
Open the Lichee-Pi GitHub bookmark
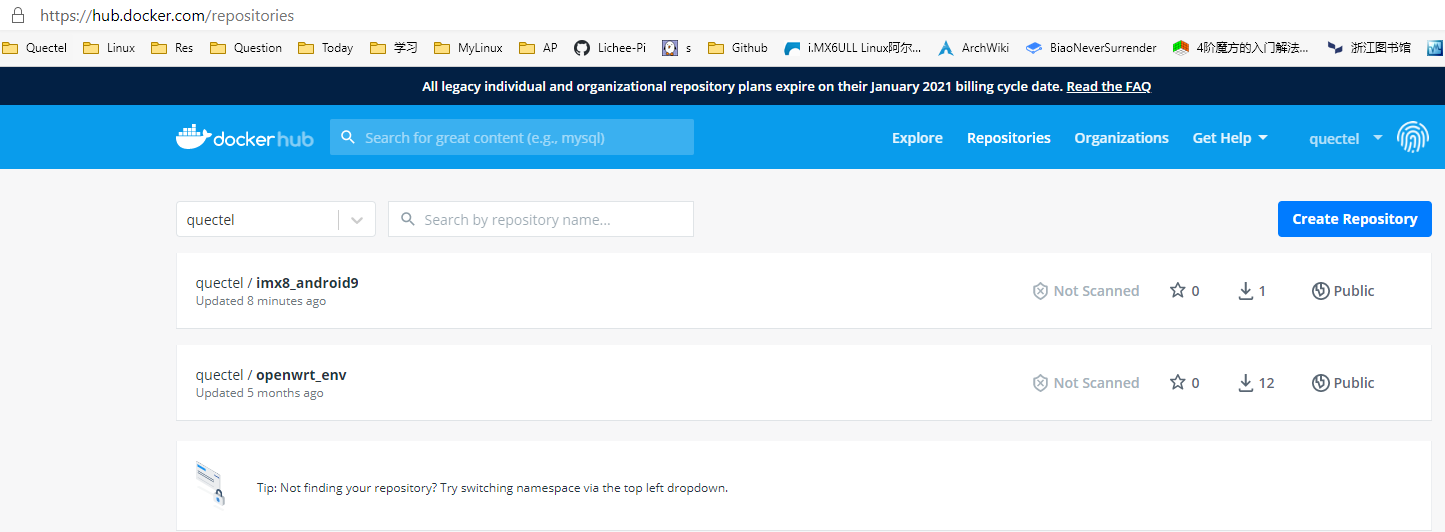point(610,47)
